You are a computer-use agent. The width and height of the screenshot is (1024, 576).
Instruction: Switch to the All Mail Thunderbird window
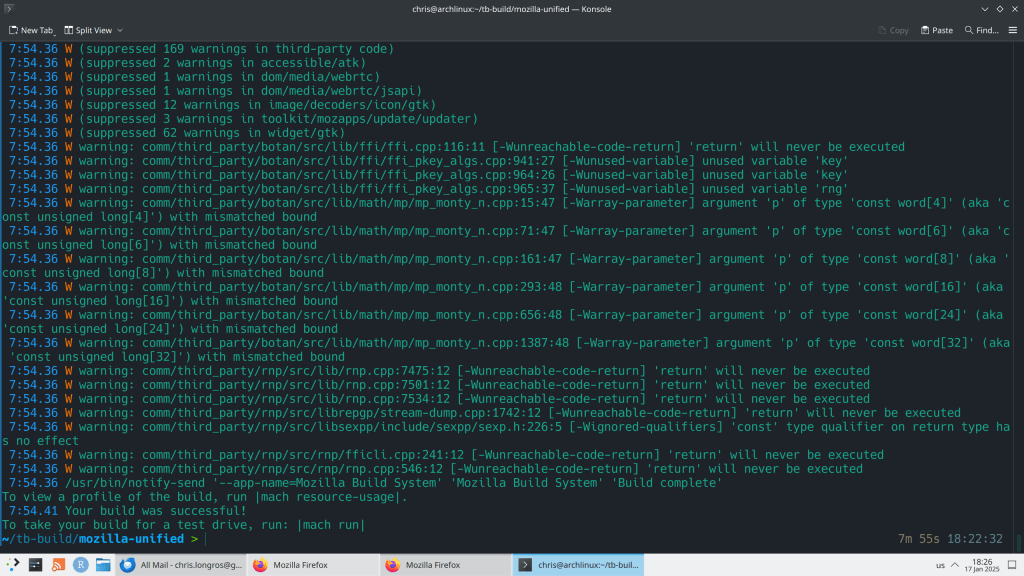pyautogui.click(x=180, y=565)
